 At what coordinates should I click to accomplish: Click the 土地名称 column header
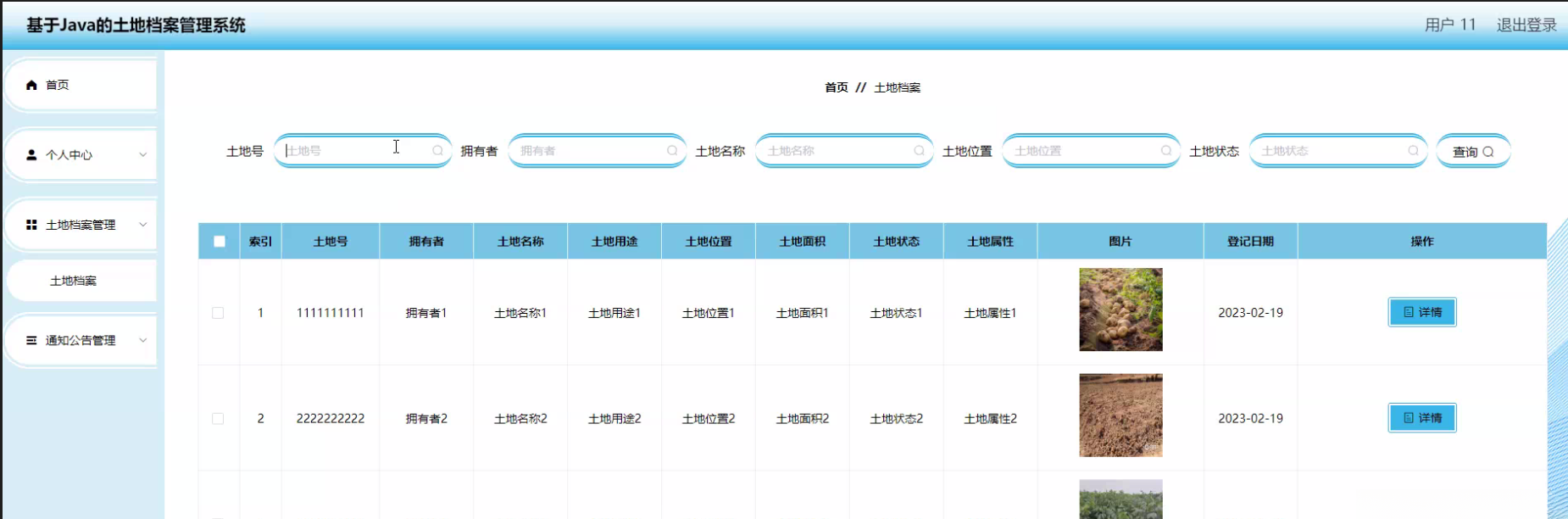click(520, 242)
